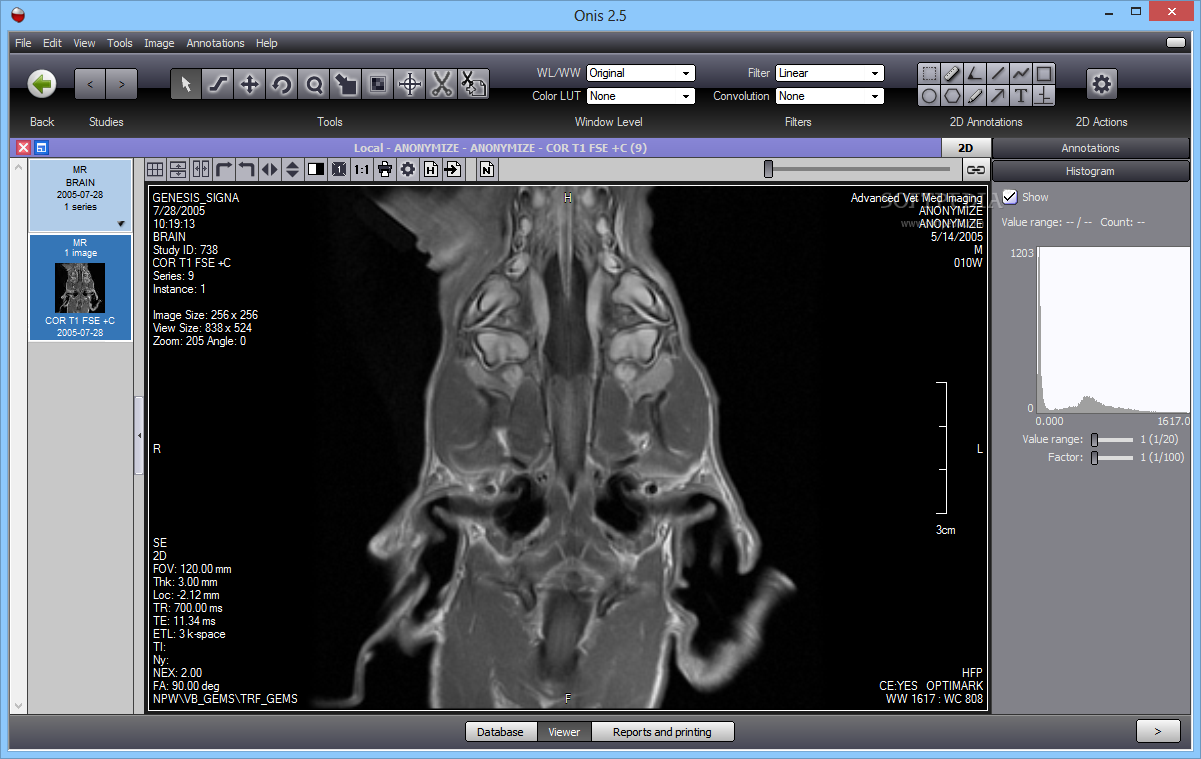Image resolution: width=1201 pixels, height=759 pixels.
Task: Select the angle annotation tool
Action: [975, 73]
